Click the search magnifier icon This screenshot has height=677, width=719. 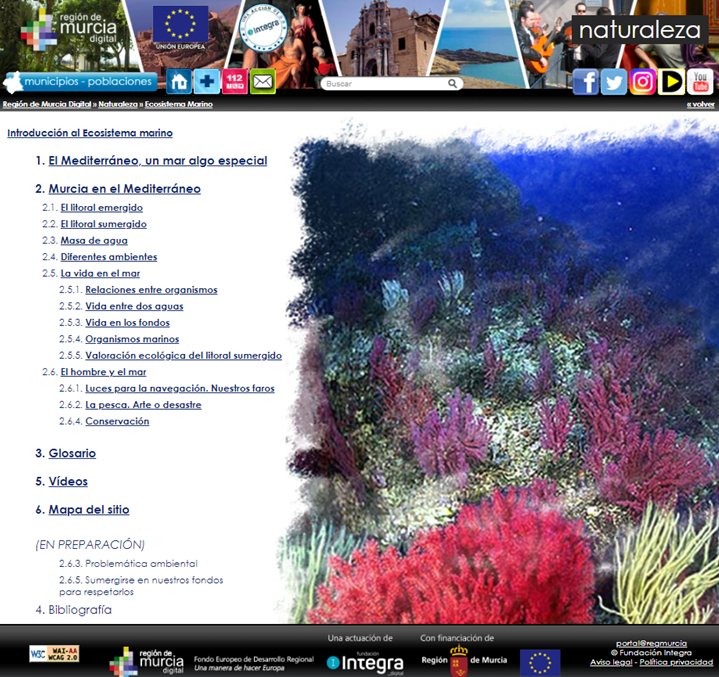click(453, 83)
